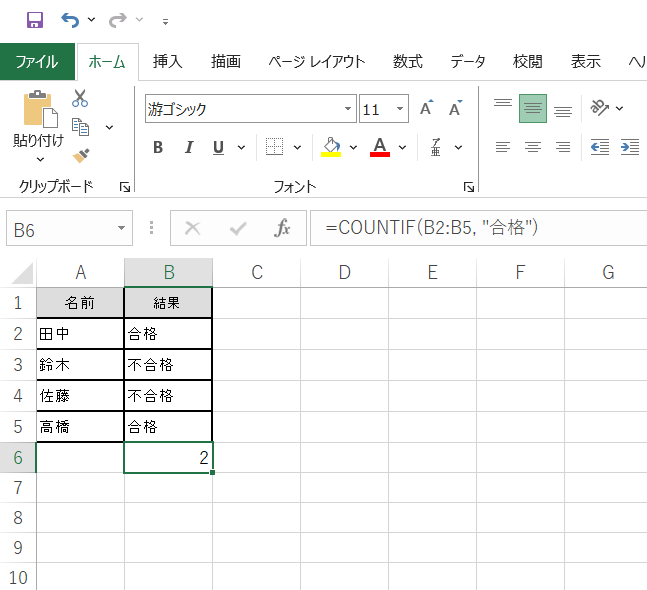The image size is (647, 590).
Task: Open the 挿入 tab
Action: point(167,62)
